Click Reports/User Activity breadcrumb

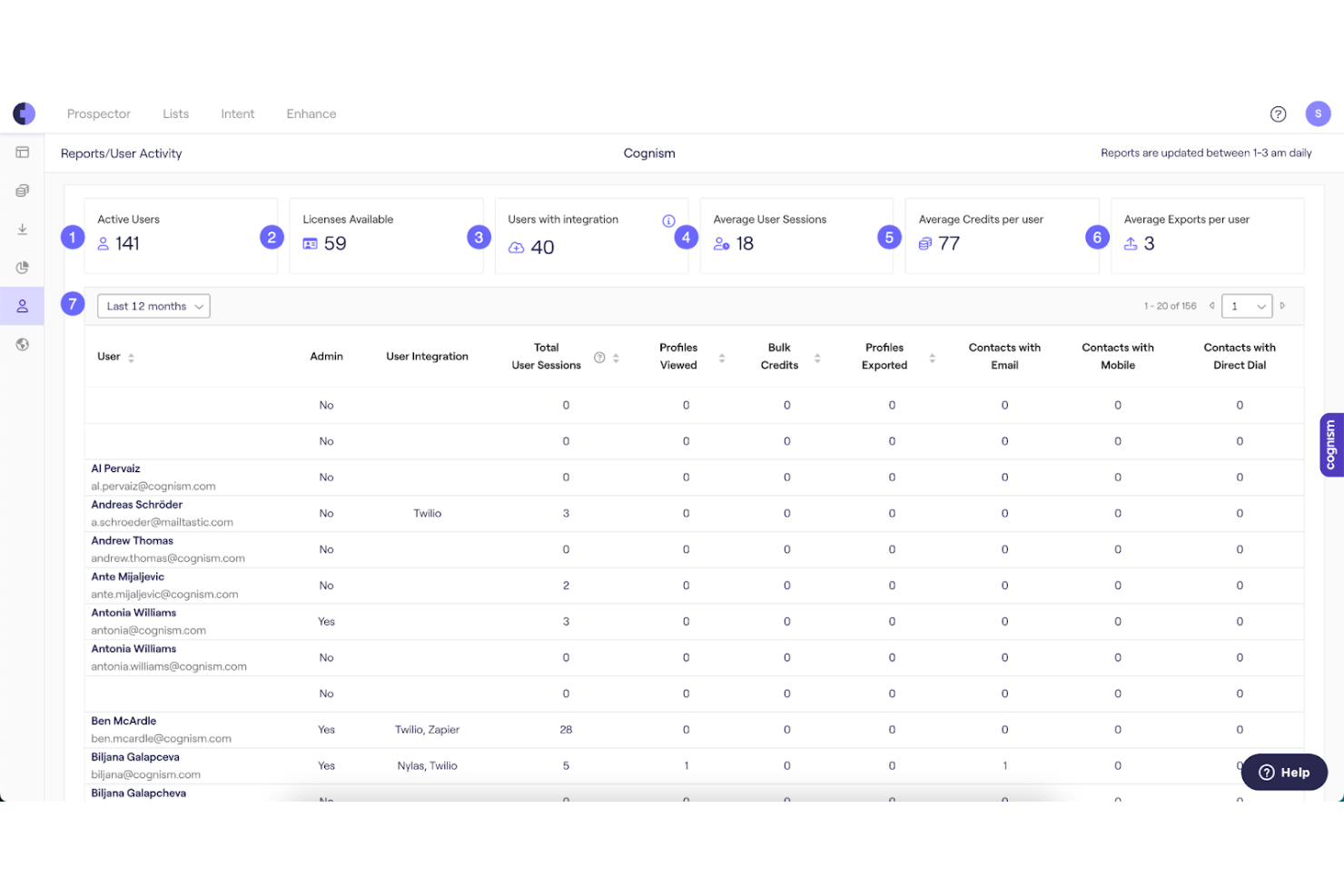tap(122, 153)
